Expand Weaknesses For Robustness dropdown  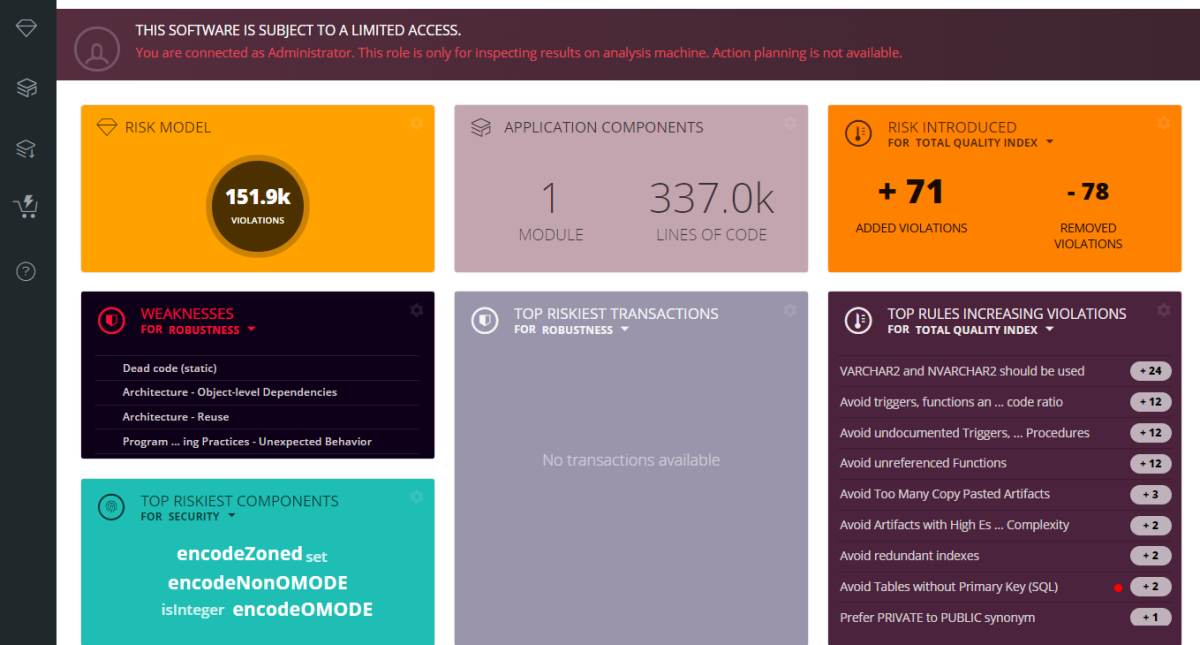(x=251, y=330)
